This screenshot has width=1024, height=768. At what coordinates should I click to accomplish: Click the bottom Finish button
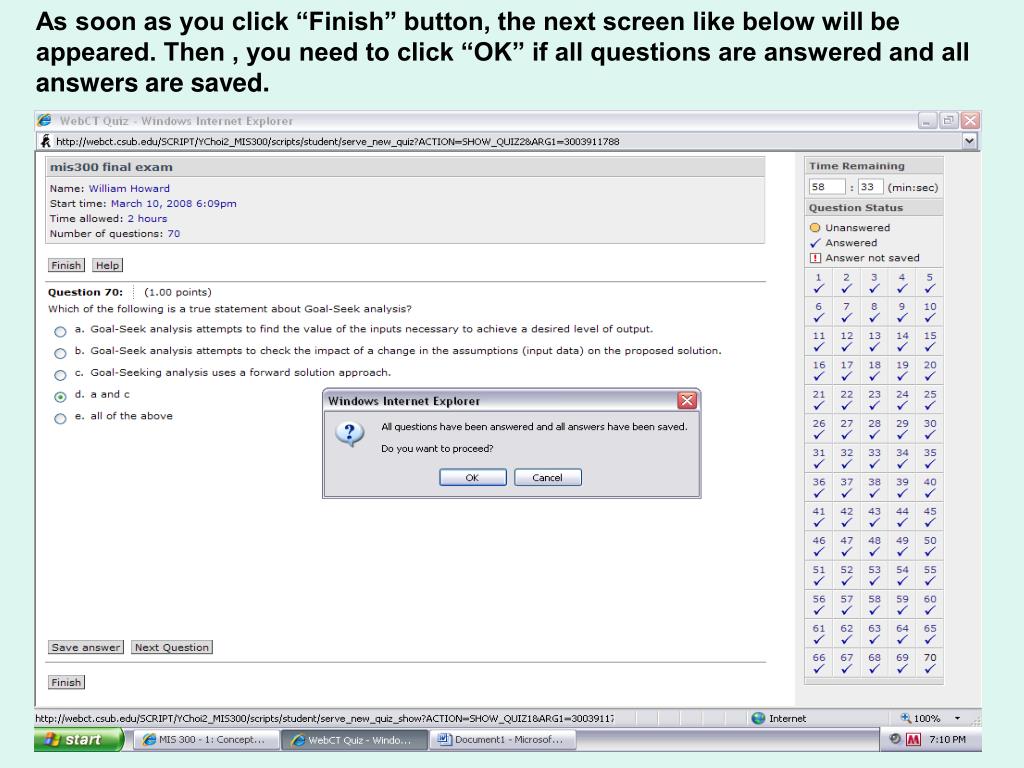click(66, 682)
